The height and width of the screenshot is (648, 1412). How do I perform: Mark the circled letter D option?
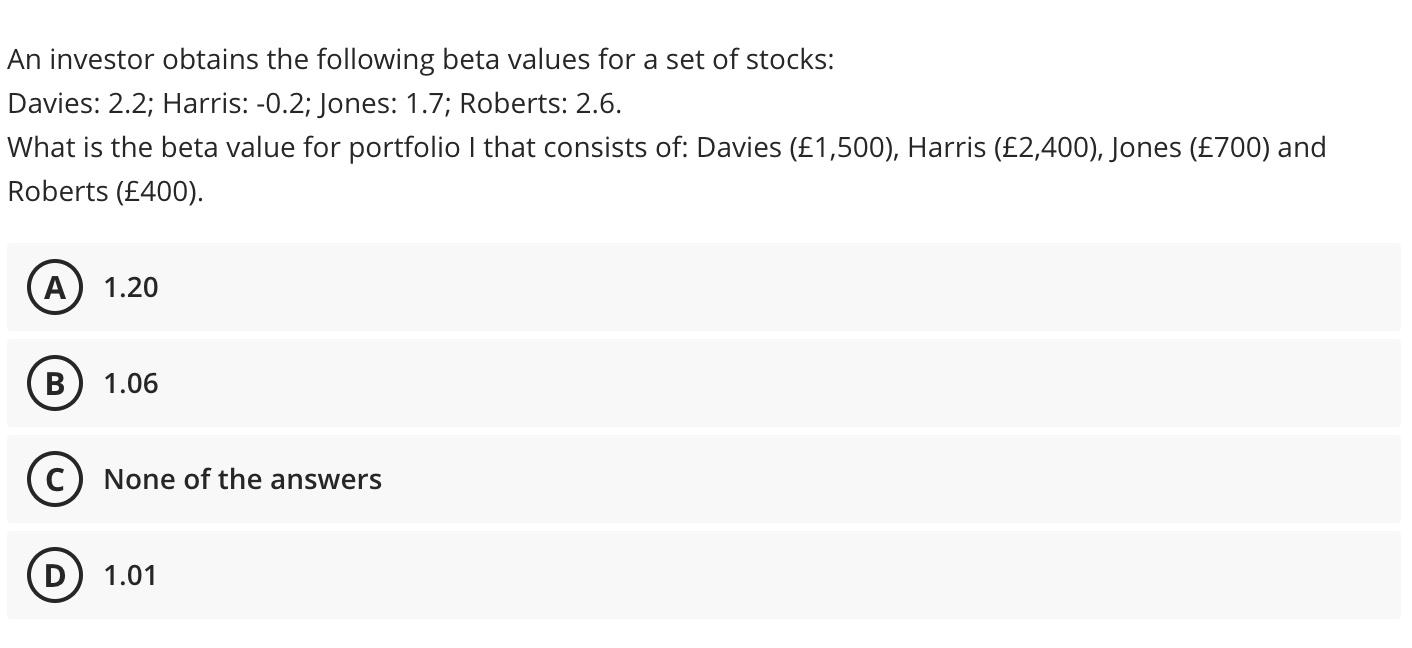coord(55,575)
